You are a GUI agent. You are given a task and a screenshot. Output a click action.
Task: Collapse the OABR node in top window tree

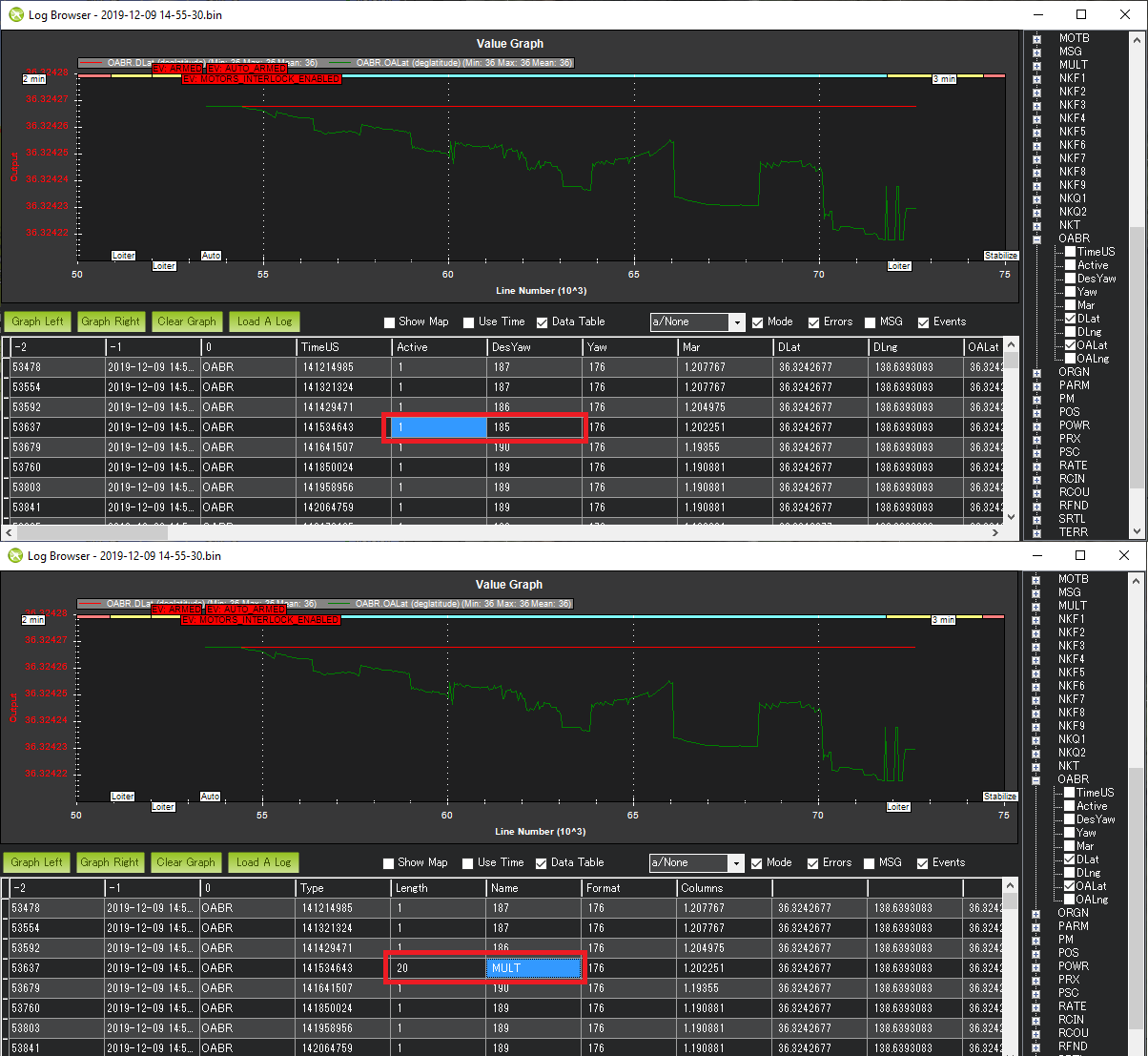pyautogui.click(x=1036, y=238)
